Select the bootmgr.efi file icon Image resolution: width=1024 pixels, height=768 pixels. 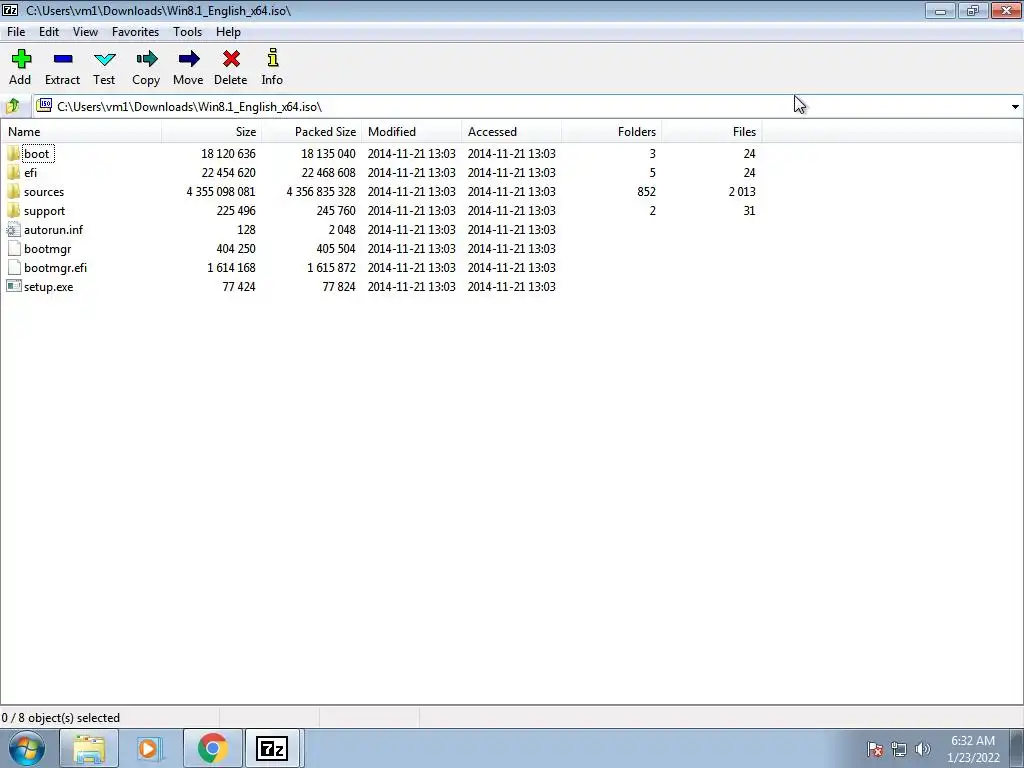[x=14, y=267]
